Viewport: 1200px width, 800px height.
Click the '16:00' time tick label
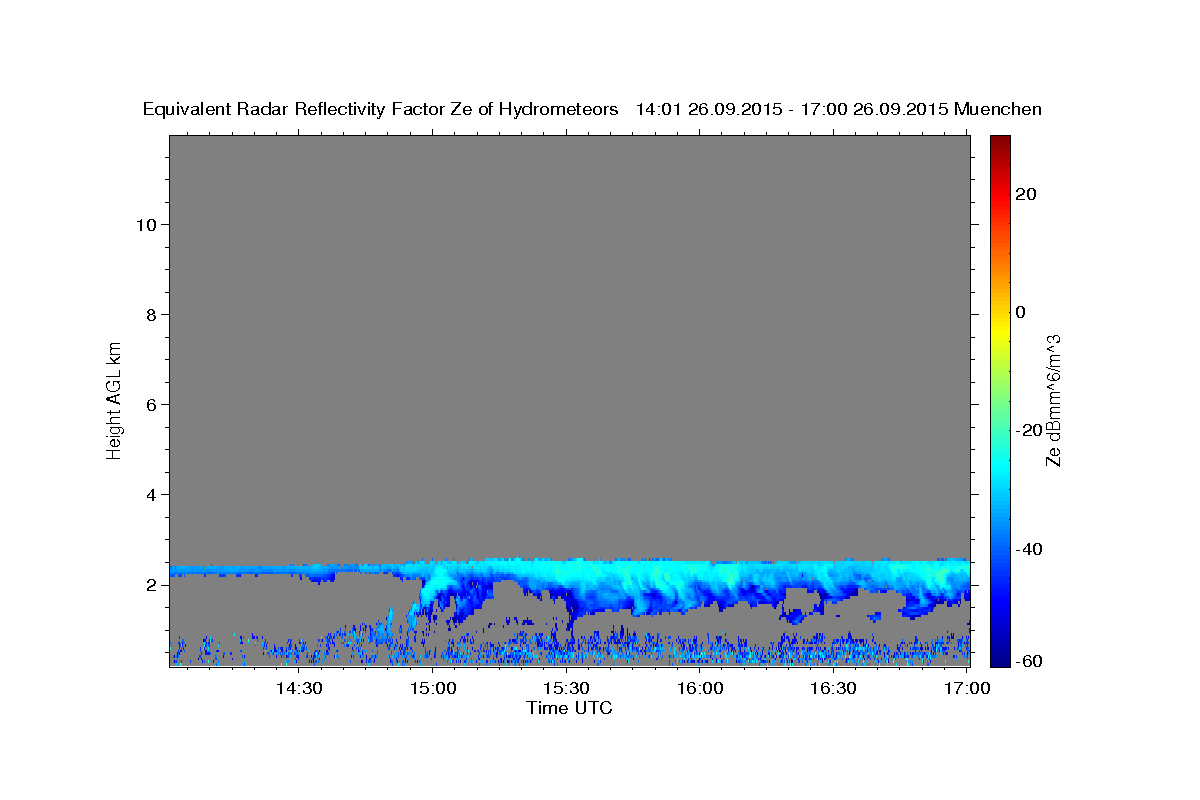click(700, 688)
